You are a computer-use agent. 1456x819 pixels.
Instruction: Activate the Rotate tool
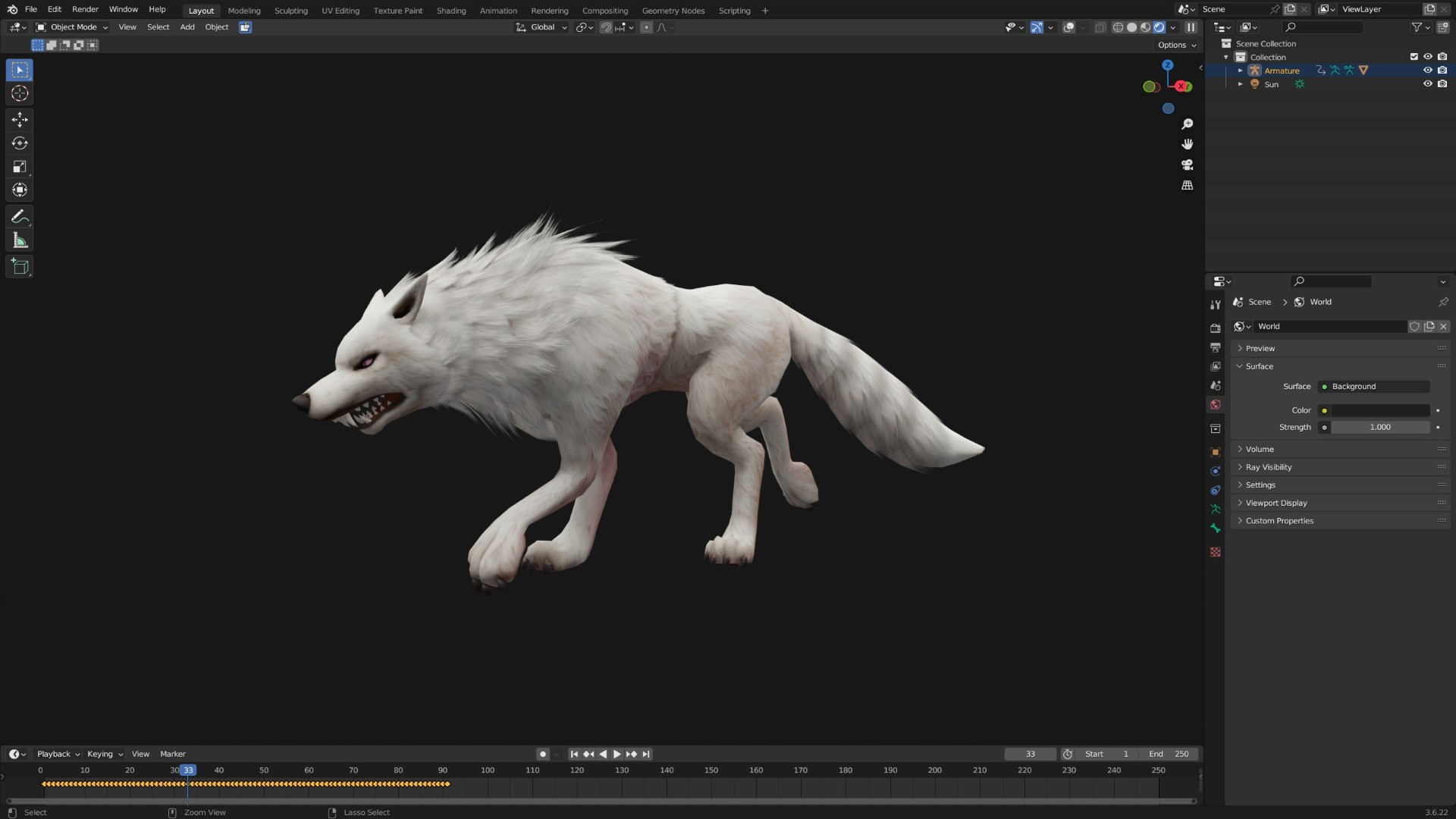tap(20, 143)
